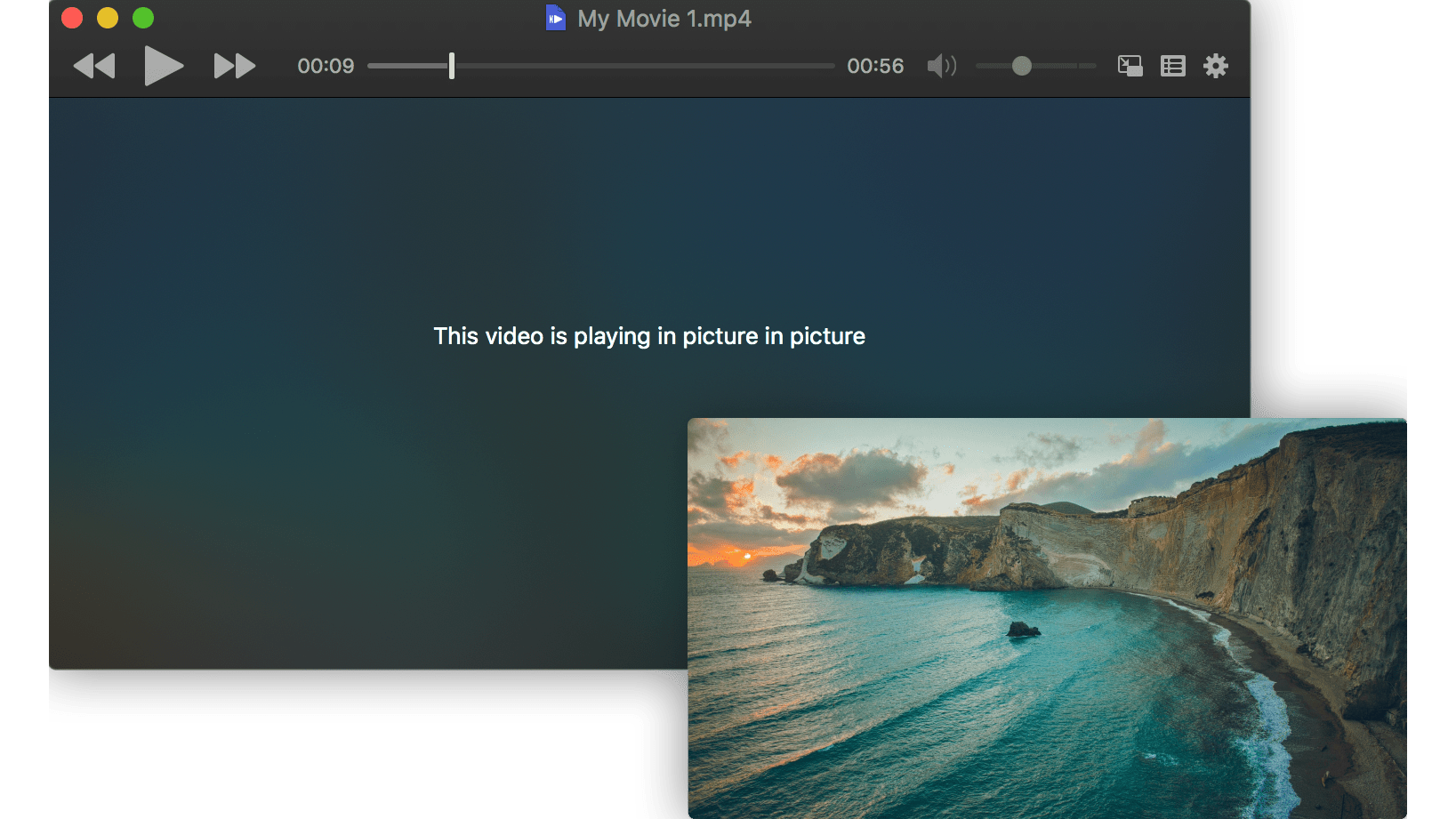Click the rewind button
The image size is (1456, 819).
point(94,66)
